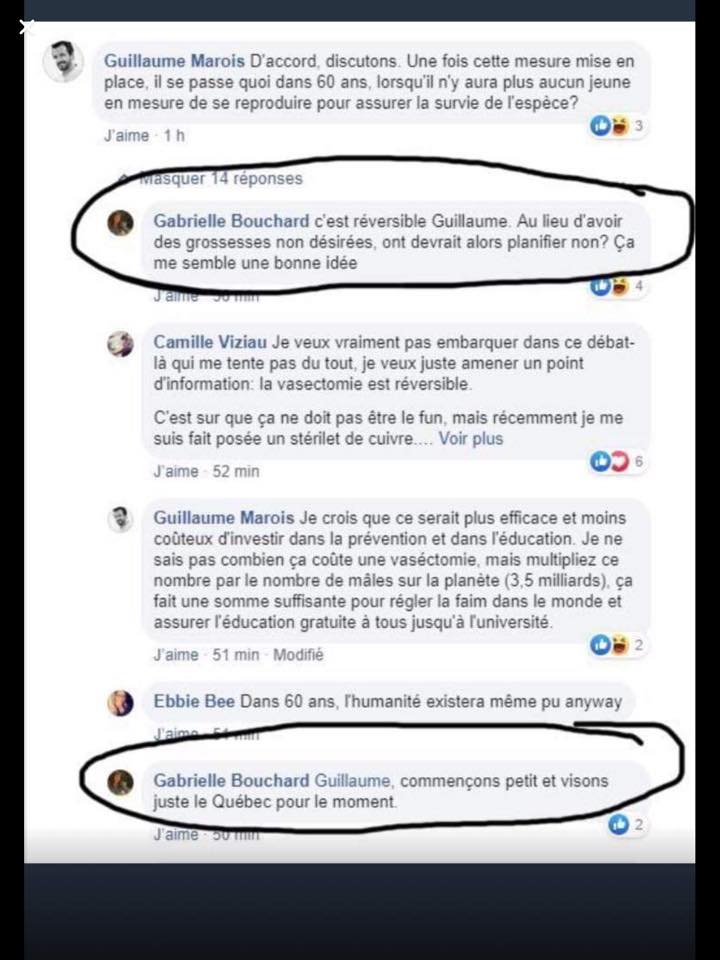View reactions showing 3 on top comment
Viewport: 720px width, 960px height.
click(618, 126)
